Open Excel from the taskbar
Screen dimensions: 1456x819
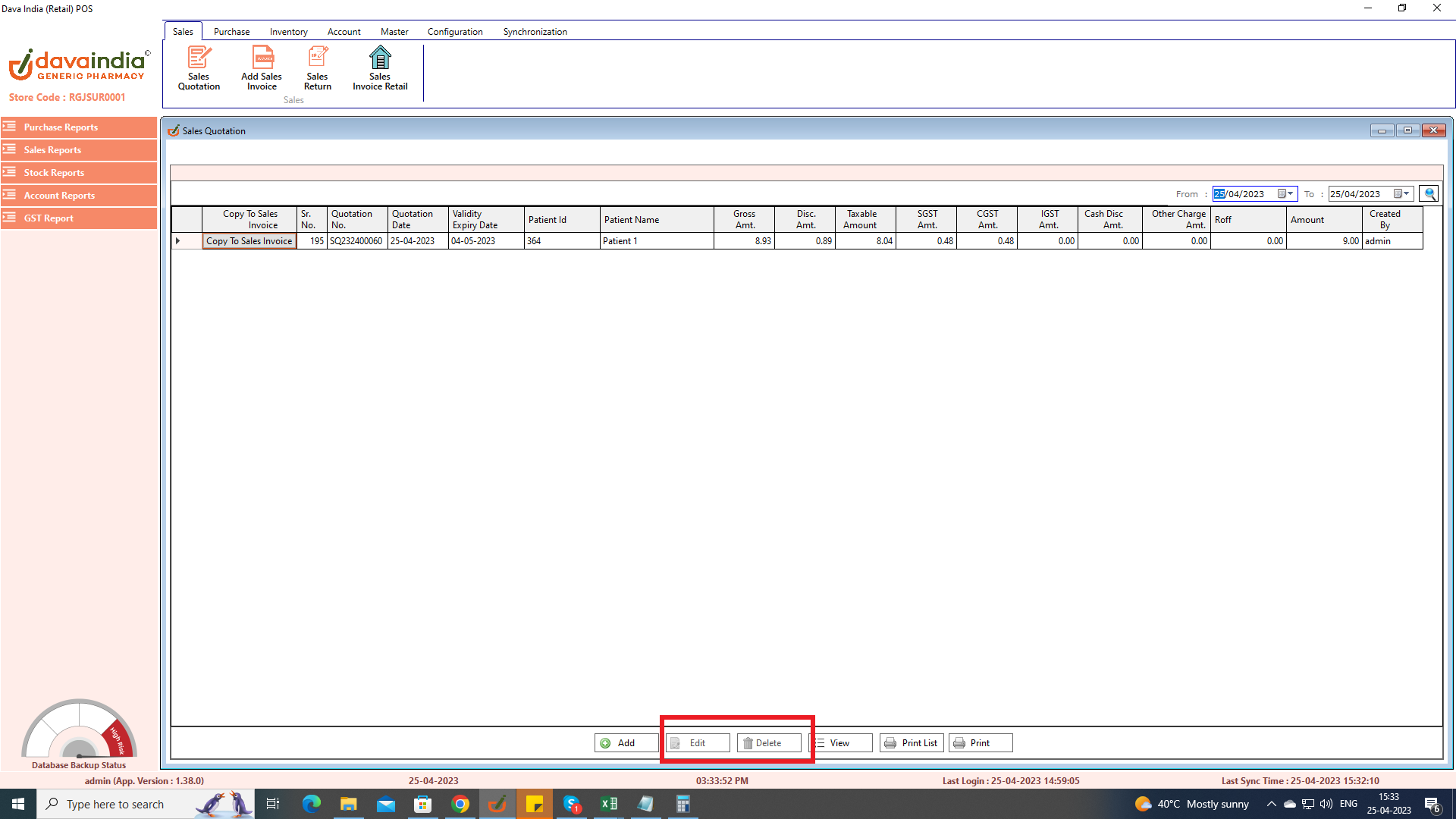pos(608,804)
